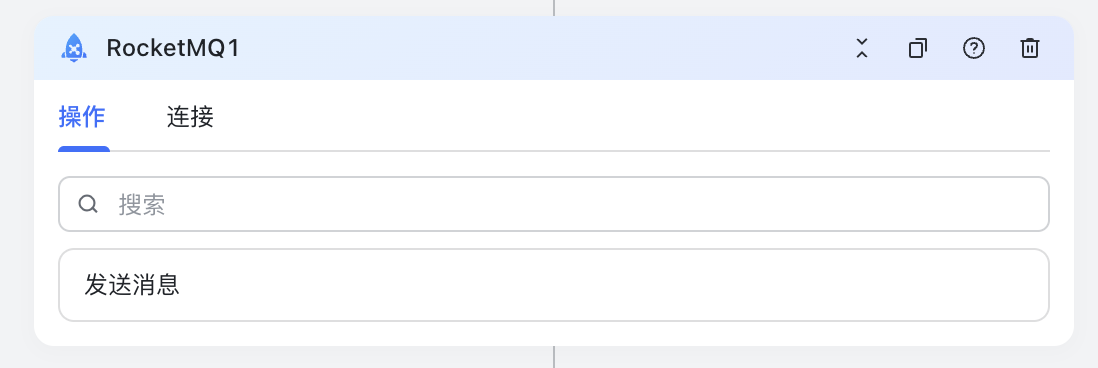Switch to the 连接 tab
Viewport: 1098px width, 368px height.
pos(190,117)
